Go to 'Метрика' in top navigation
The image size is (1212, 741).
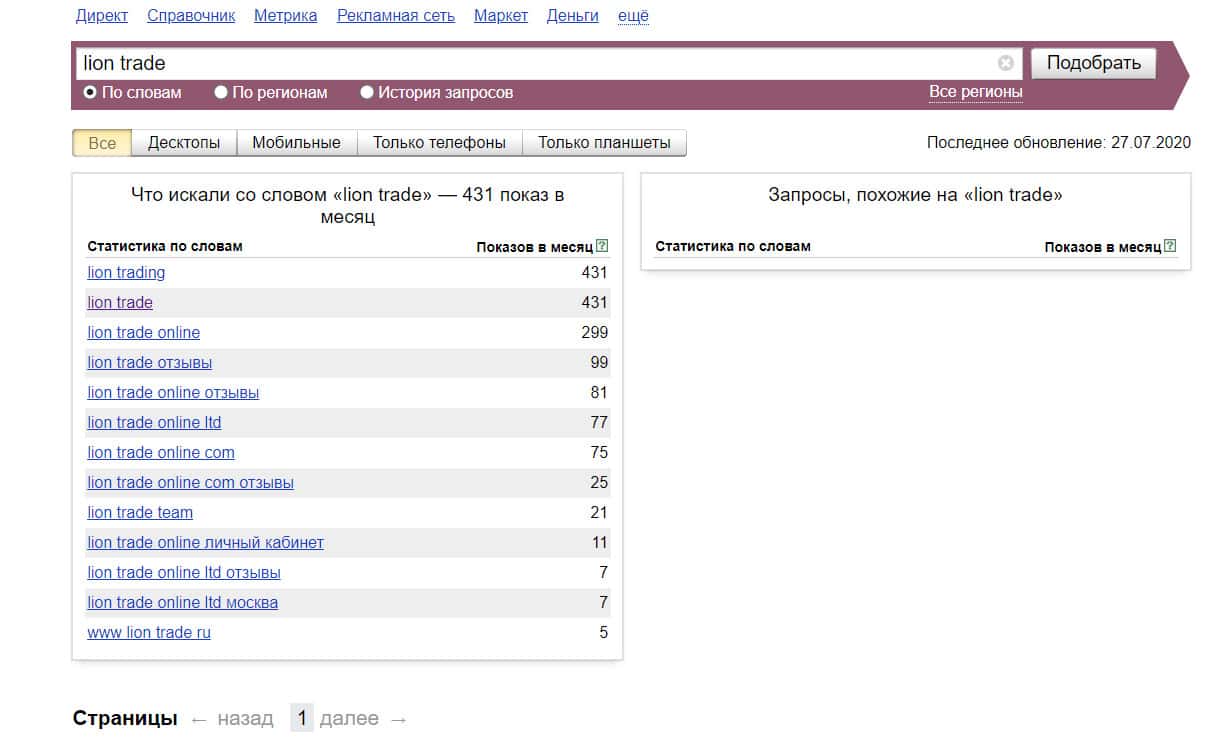[285, 15]
